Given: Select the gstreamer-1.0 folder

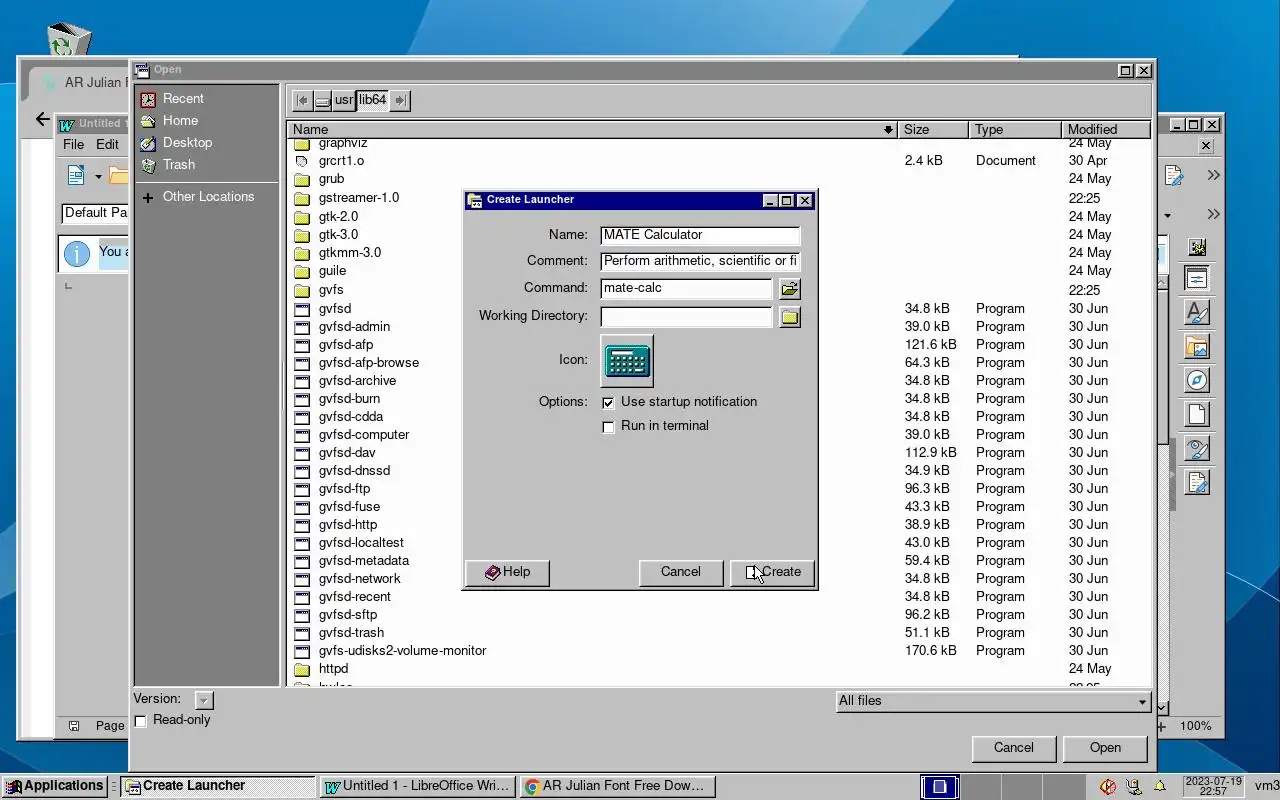Looking at the screenshot, I should [718, 198].
